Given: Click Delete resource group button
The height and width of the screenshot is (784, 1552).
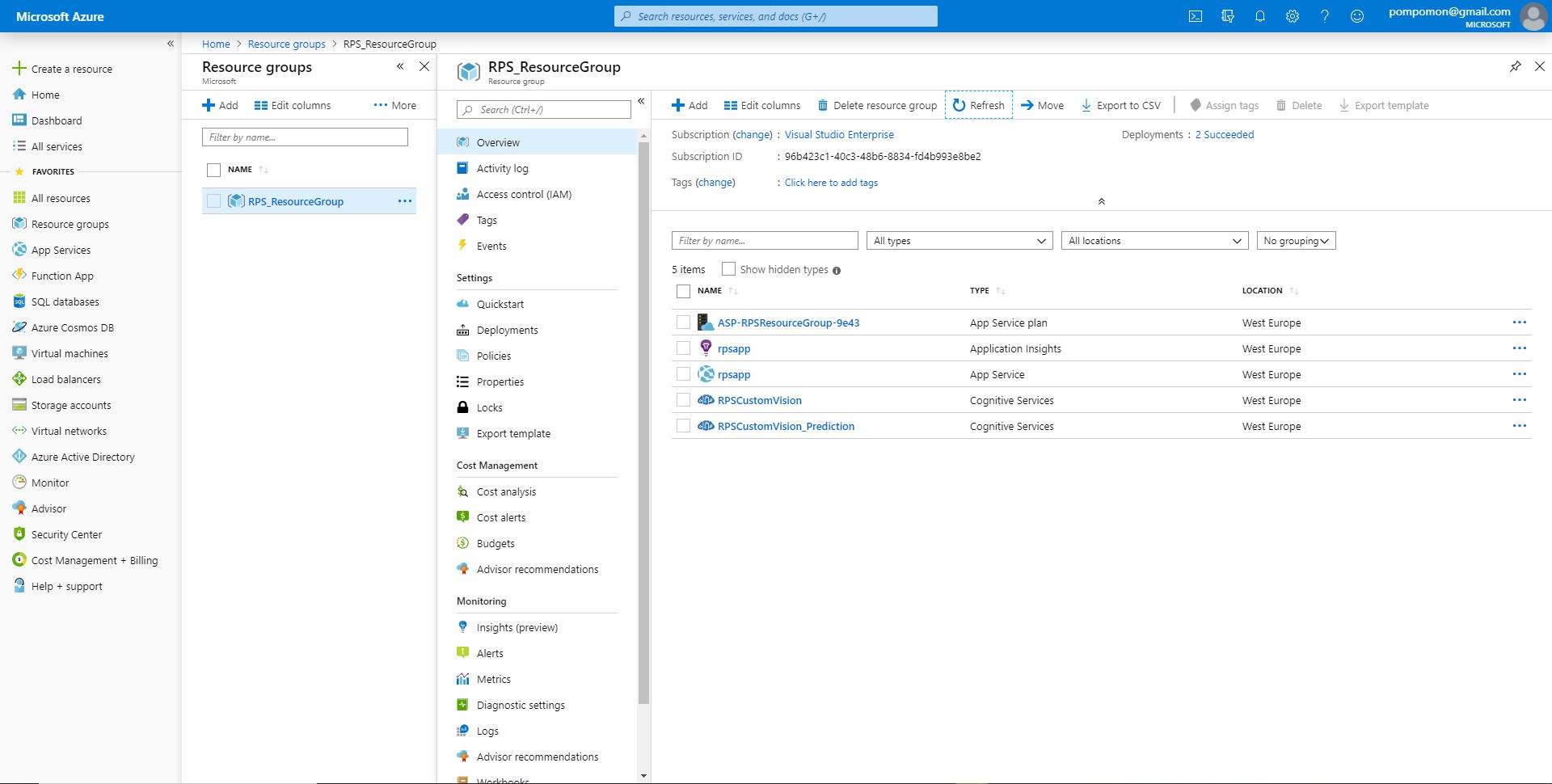Looking at the screenshot, I should (x=877, y=105).
